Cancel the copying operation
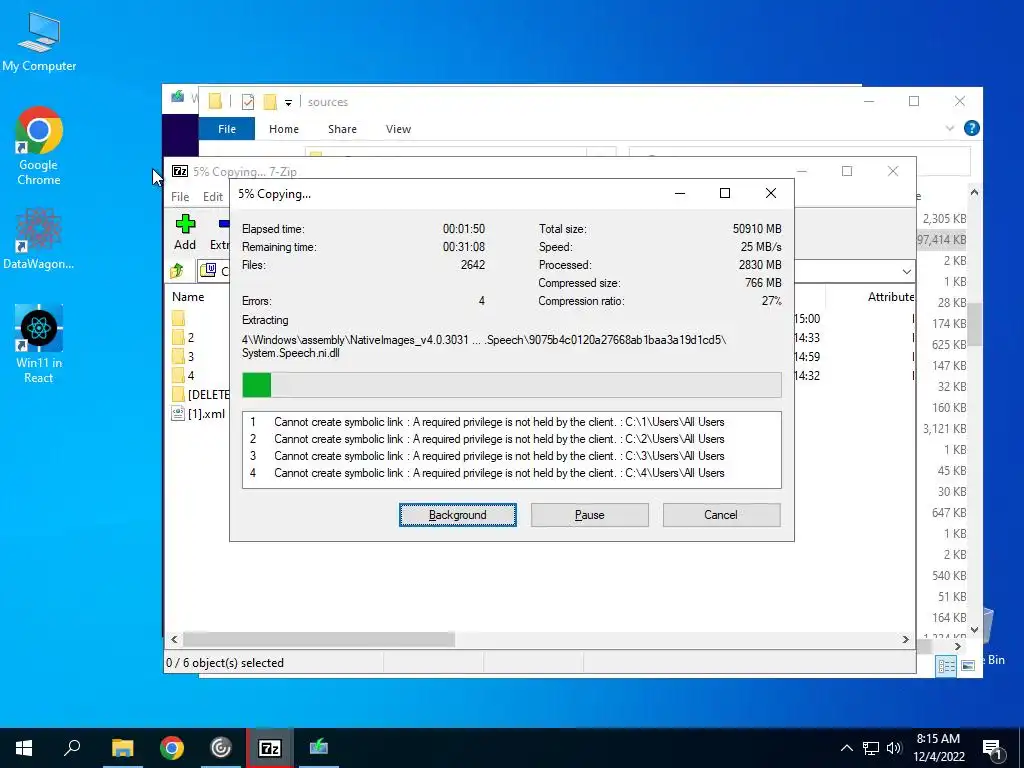Screen dimensions: 1024x768 click(x=721, y=515)
